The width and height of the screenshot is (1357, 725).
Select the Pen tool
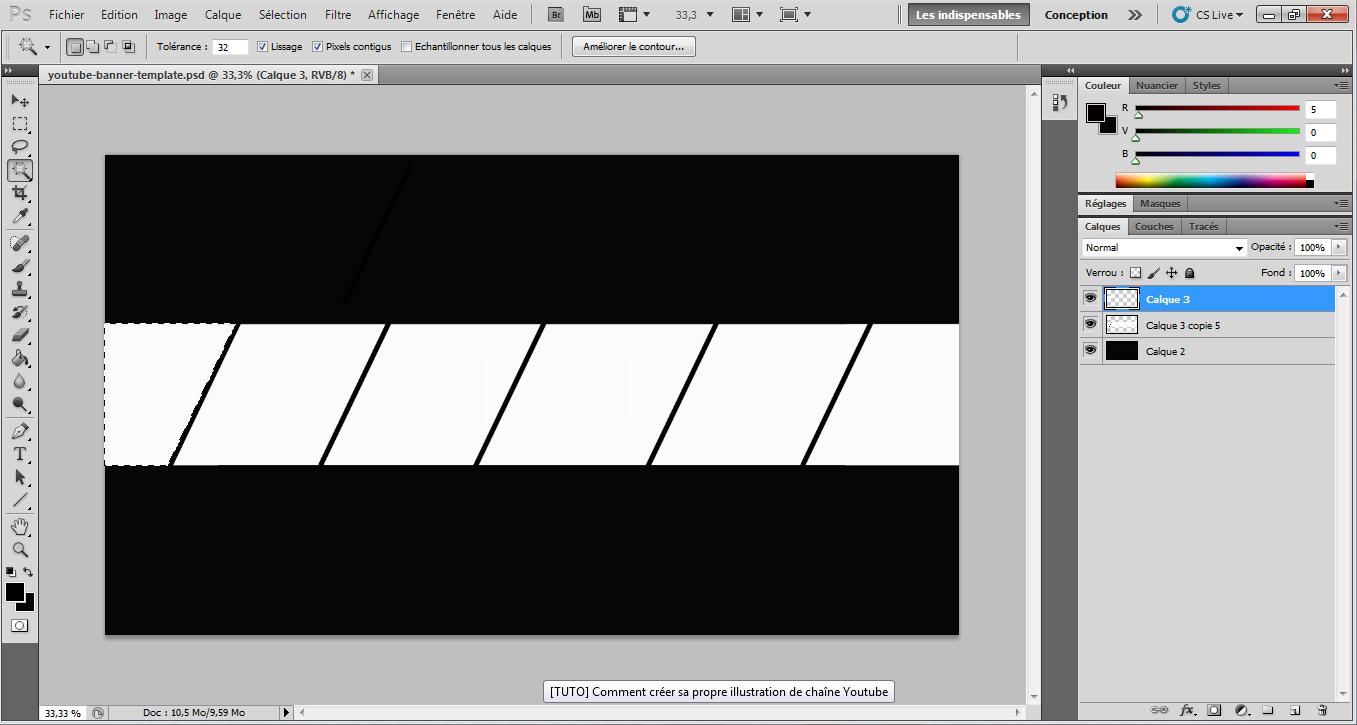click(20, 431)
